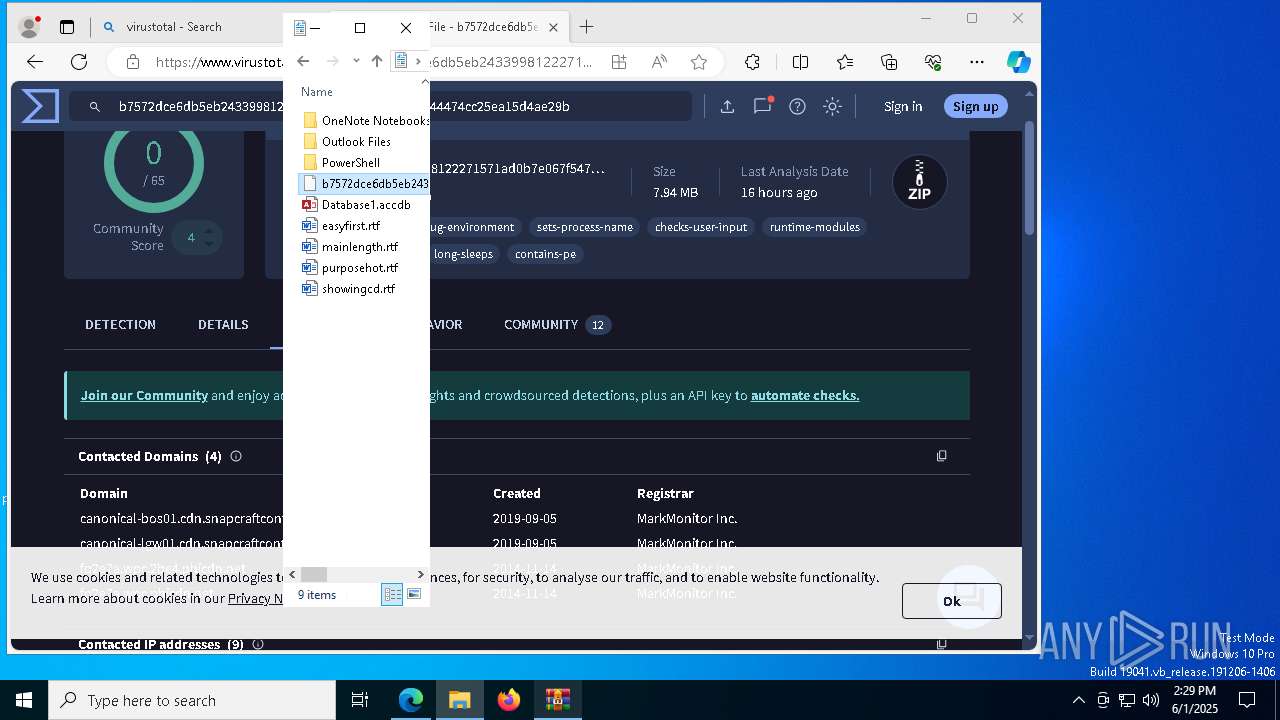Open the DETAILS tab
This screenshot has width=1280, height=720.
(223, 324)
